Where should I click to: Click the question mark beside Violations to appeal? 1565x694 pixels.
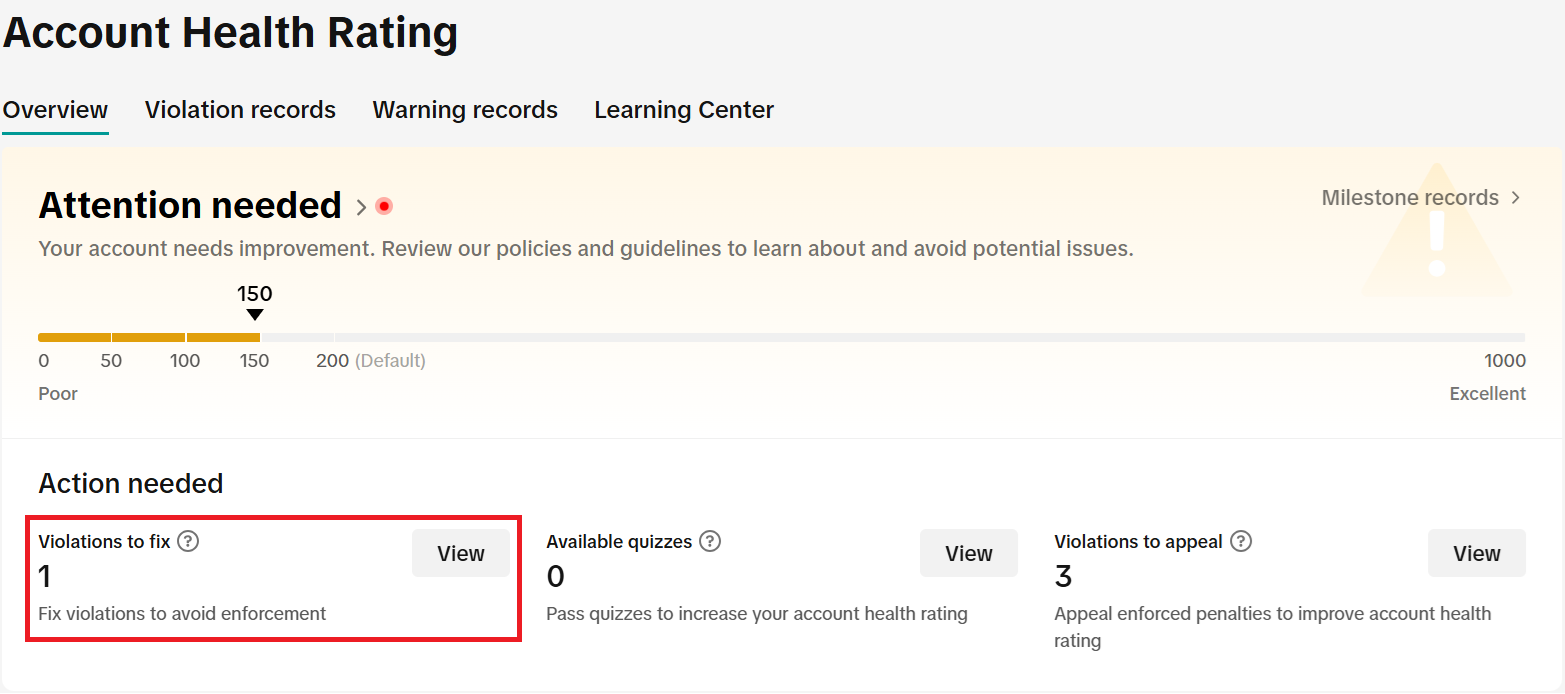1241,542
